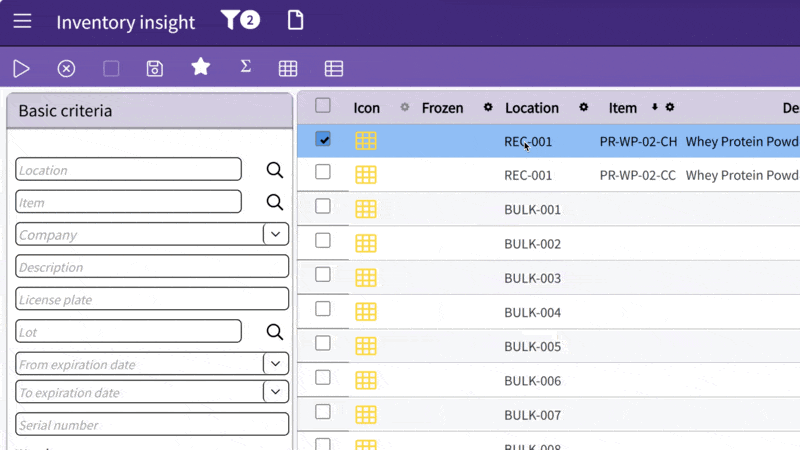
Task: Click the BULK-003 row grid icon
Action: point(366,277)
